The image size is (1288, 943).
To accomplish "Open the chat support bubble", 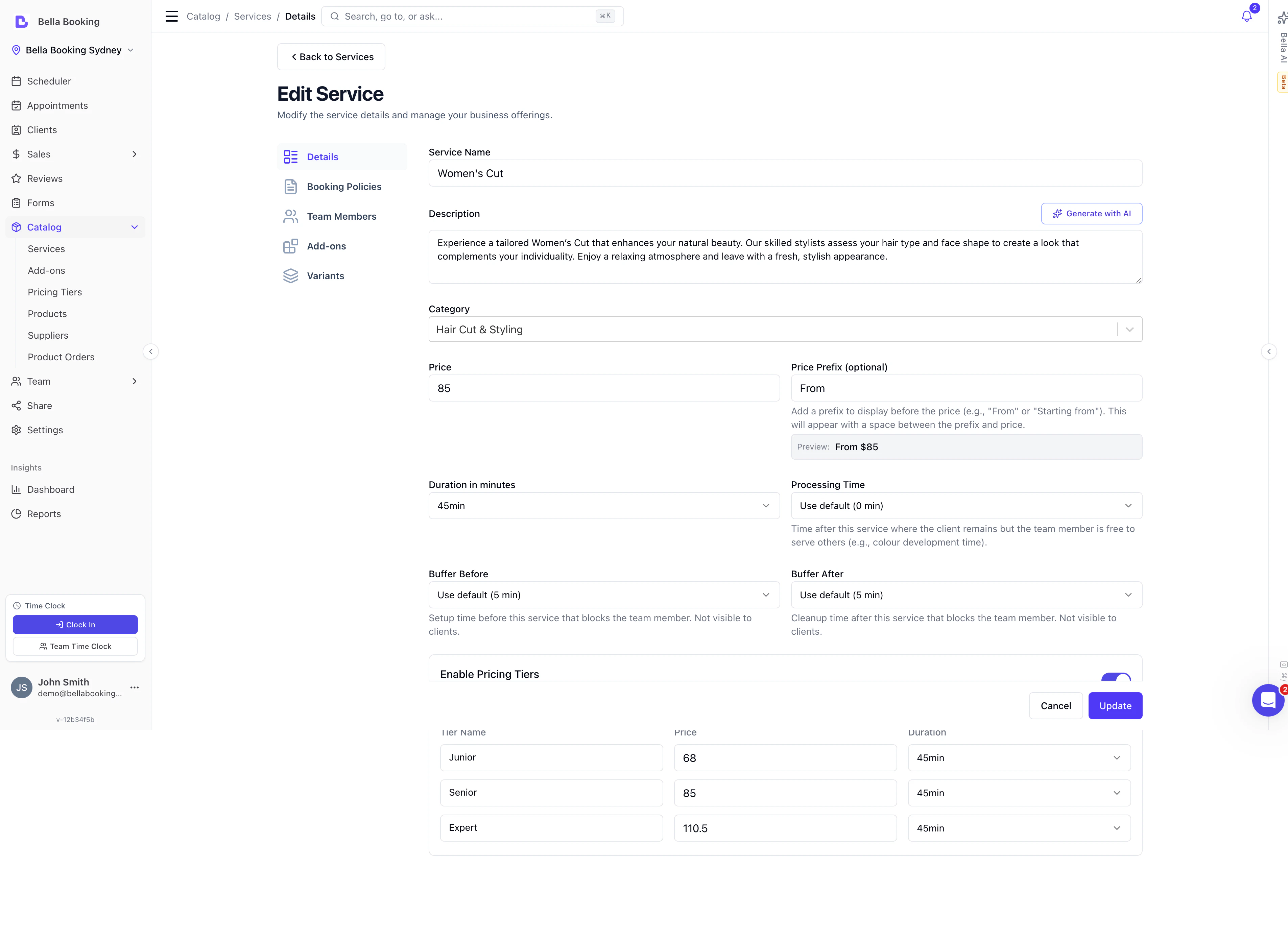I will (x=1269, y=700).
